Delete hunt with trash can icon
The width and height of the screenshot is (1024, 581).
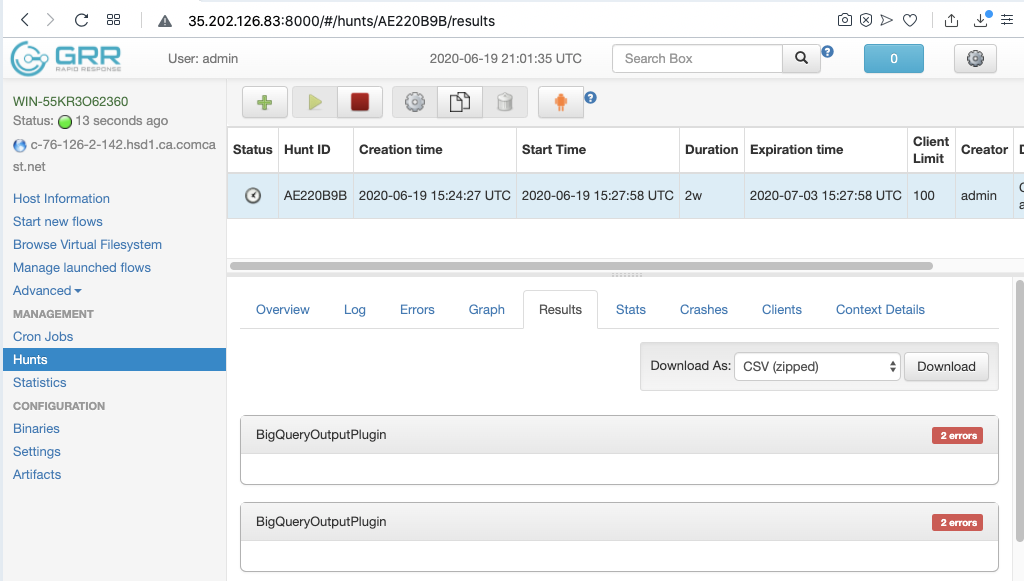[505, 102]
